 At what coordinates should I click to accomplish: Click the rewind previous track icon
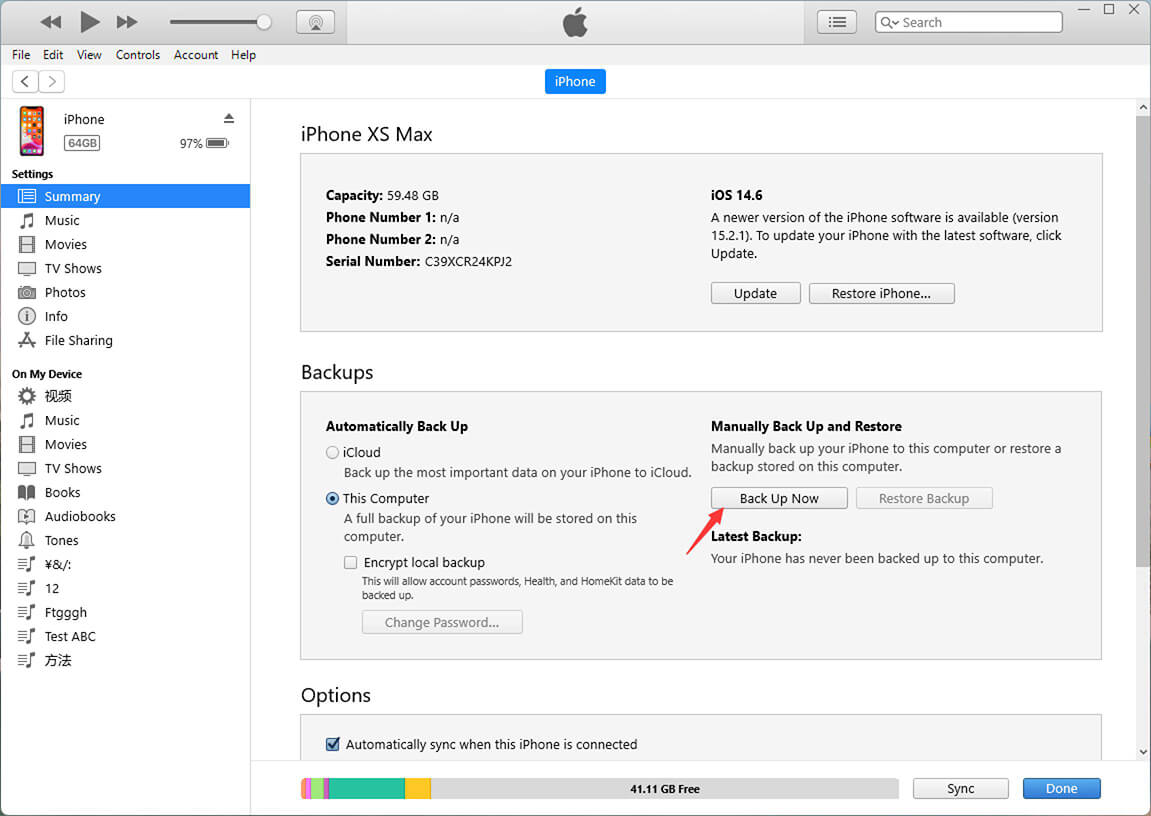(x=51, y=22)
